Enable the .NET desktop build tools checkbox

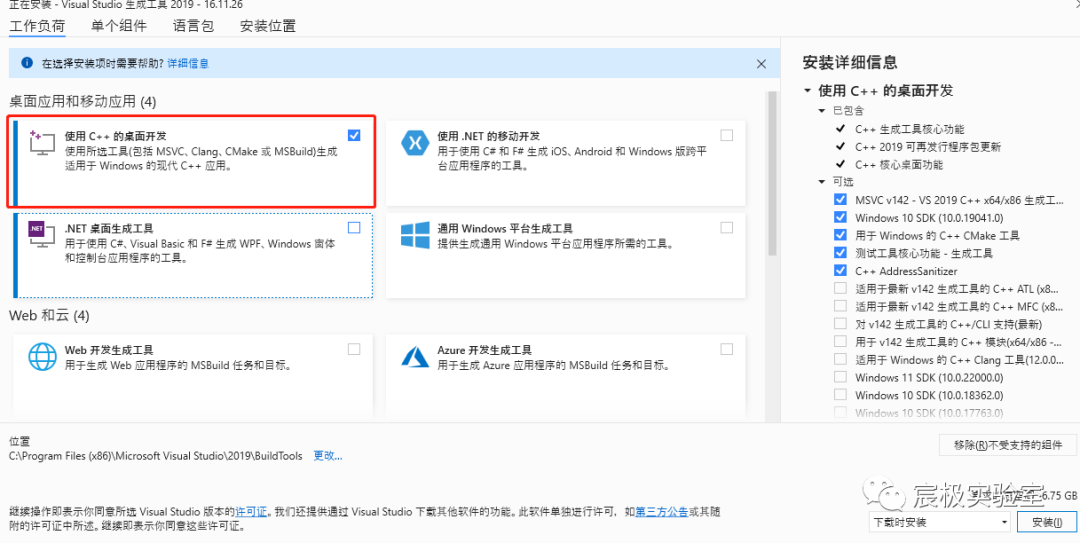(354, 227)
